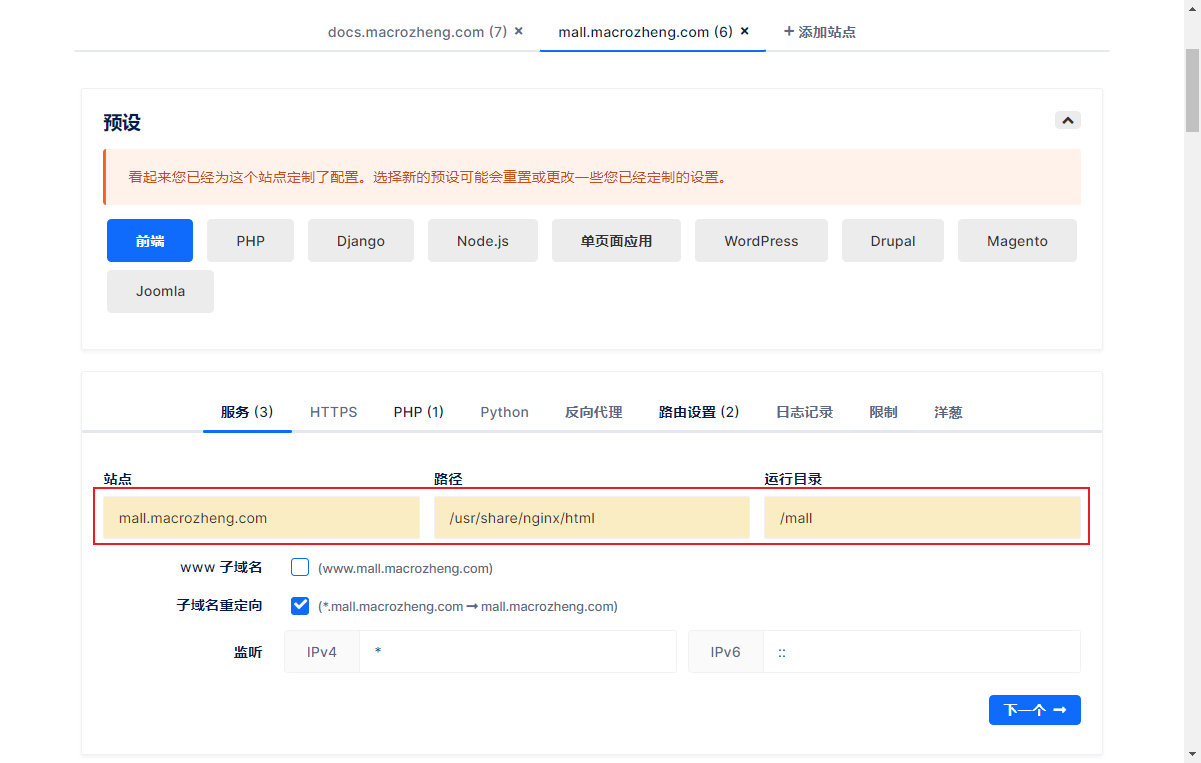Choose the PHP preset button
Viewport: 1201px width, 763px height.
point(250,241)
